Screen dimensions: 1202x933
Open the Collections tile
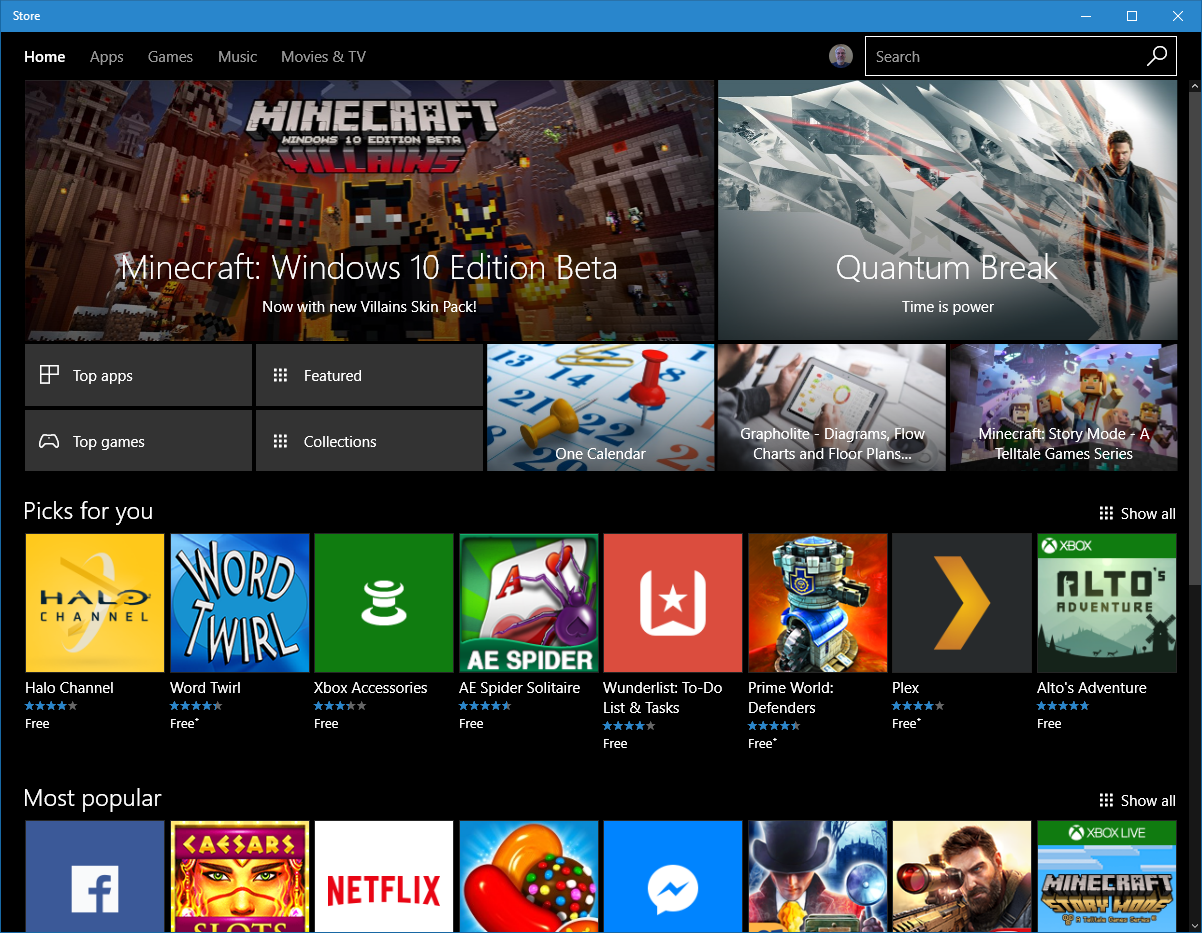(369, 441)
